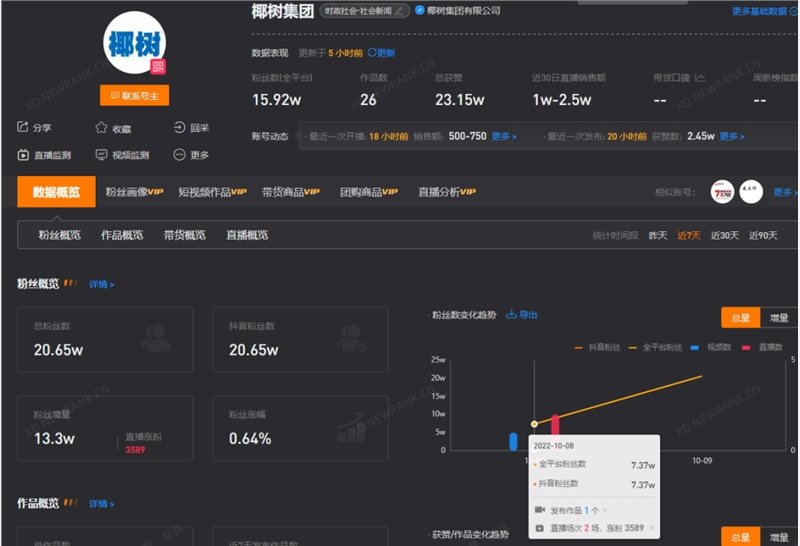Jump to 直播概览 sub-tab
The image size is (800, 546).
[x=247, y=235]
